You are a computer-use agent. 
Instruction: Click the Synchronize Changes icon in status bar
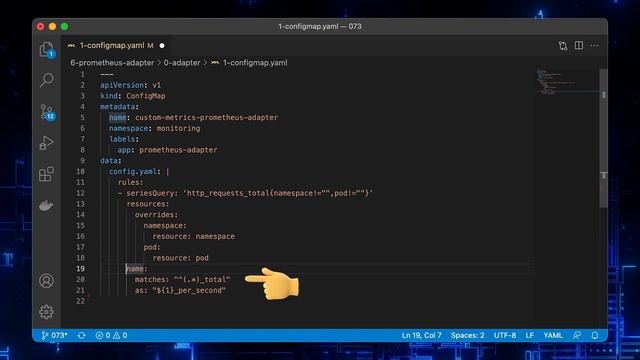pyautogui.click(x=82, y=335)
